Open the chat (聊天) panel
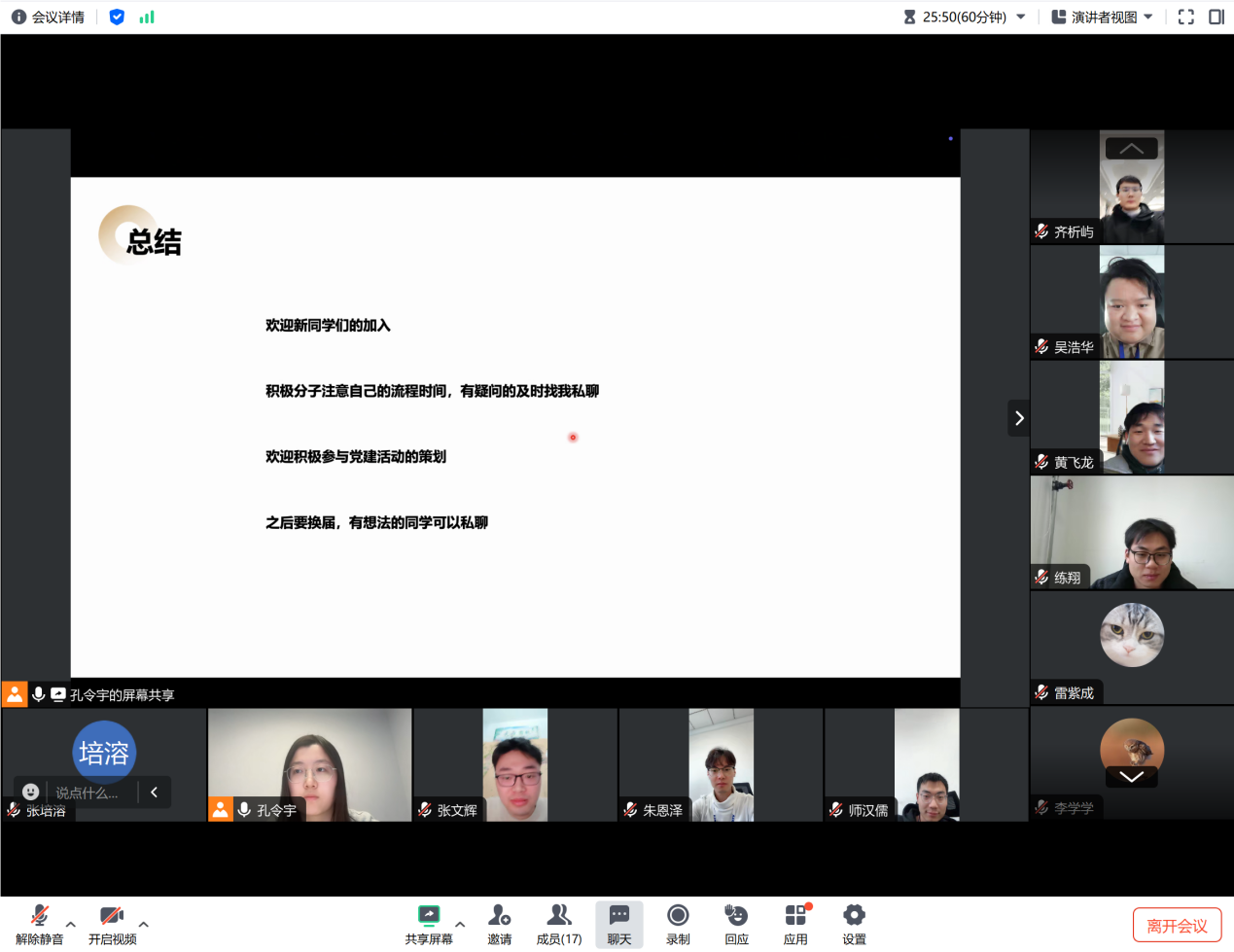 pos(619,924)
